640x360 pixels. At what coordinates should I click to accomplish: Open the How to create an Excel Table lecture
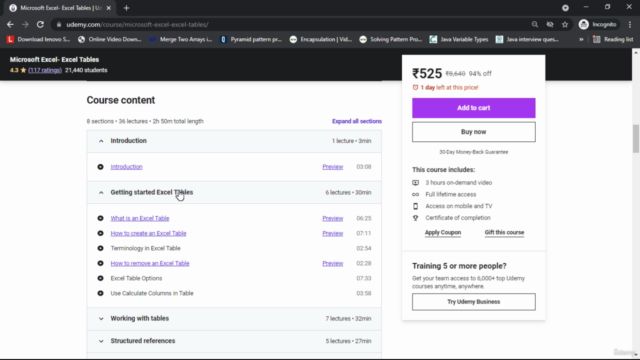click(148, 233)
